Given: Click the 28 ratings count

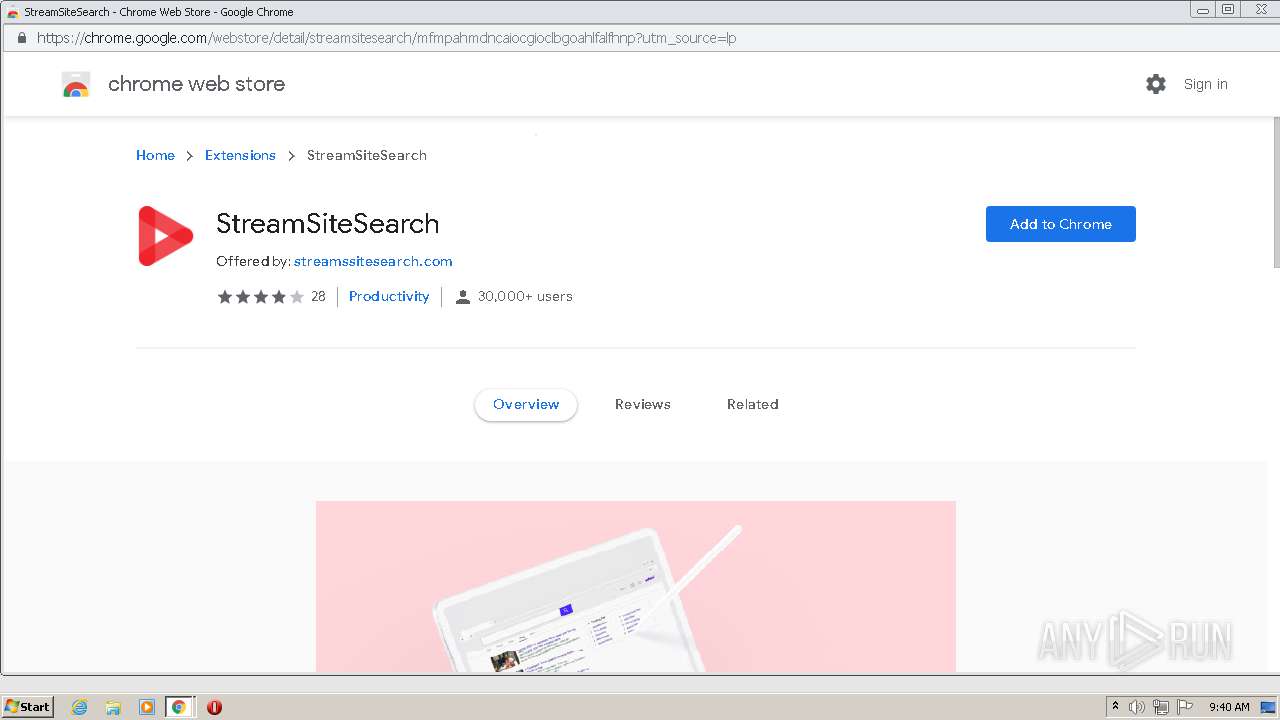Looking at the screenshot, I should tap(318, 296).
